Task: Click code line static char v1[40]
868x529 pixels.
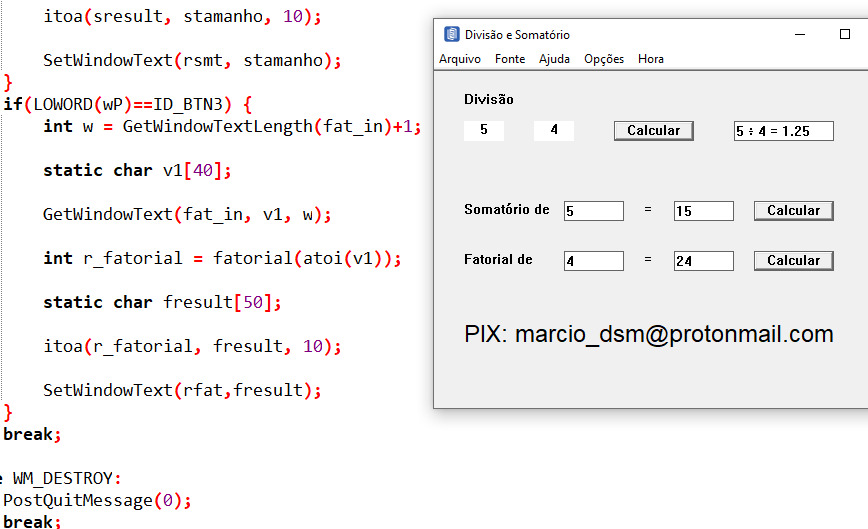Action: tap(137, 170)
